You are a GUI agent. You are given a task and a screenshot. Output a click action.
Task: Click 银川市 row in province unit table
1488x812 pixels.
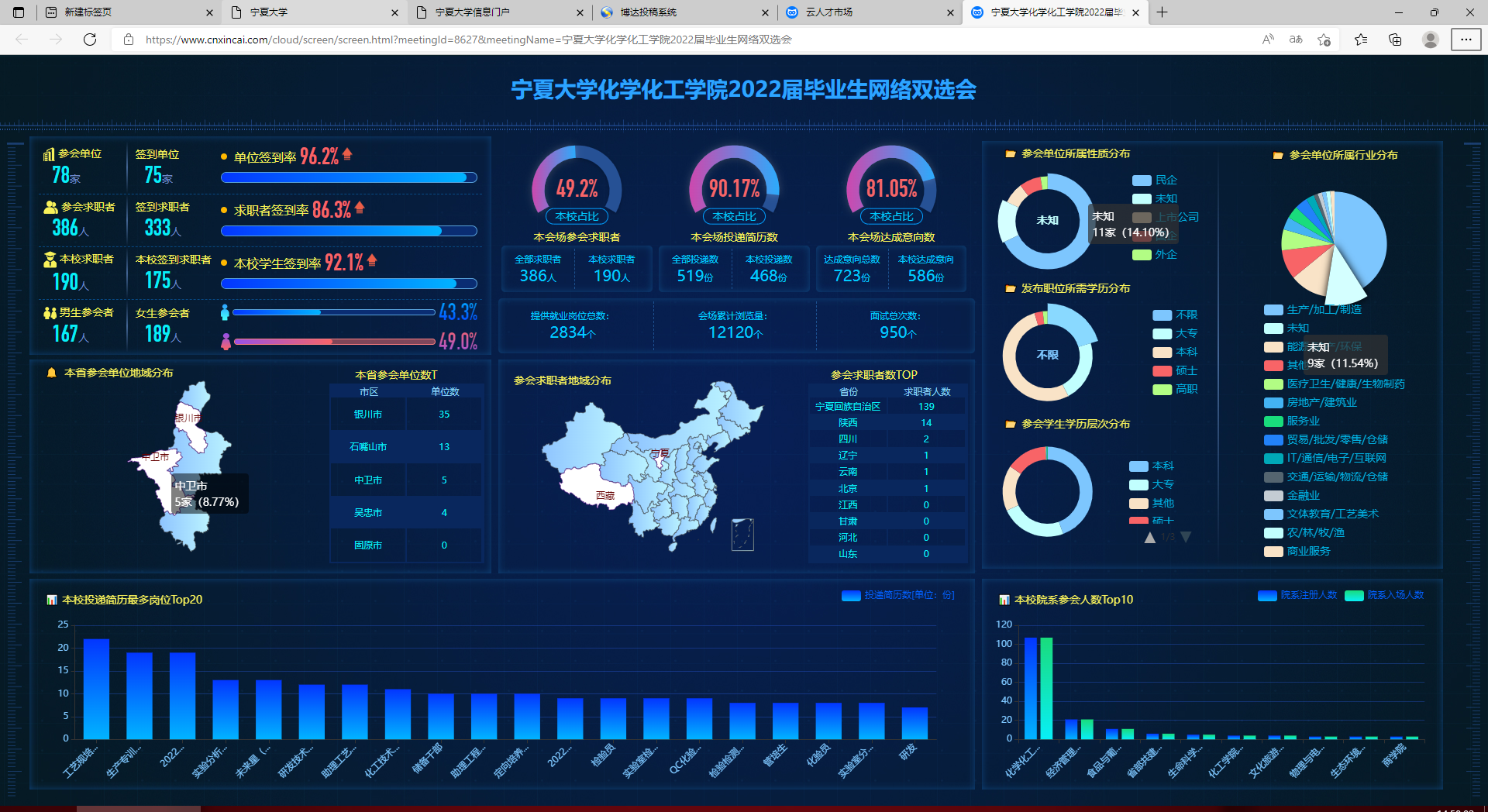(x=406, y=415)
